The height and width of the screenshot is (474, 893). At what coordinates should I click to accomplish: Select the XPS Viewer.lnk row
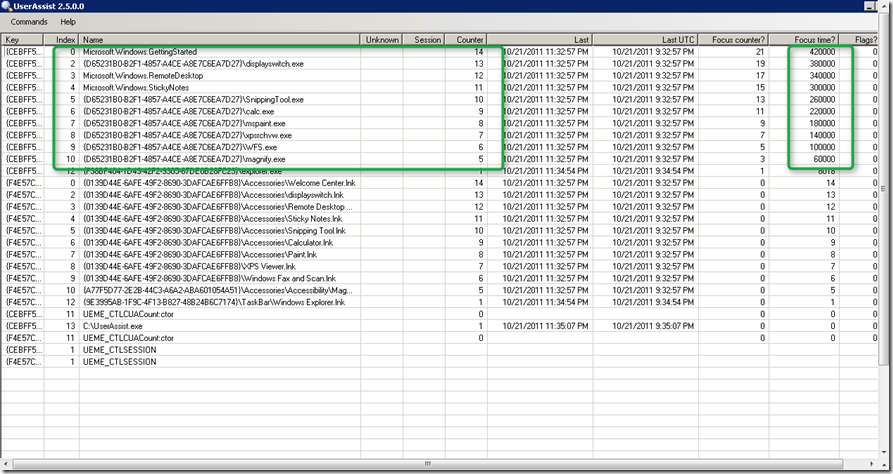(x=439, y=267)
